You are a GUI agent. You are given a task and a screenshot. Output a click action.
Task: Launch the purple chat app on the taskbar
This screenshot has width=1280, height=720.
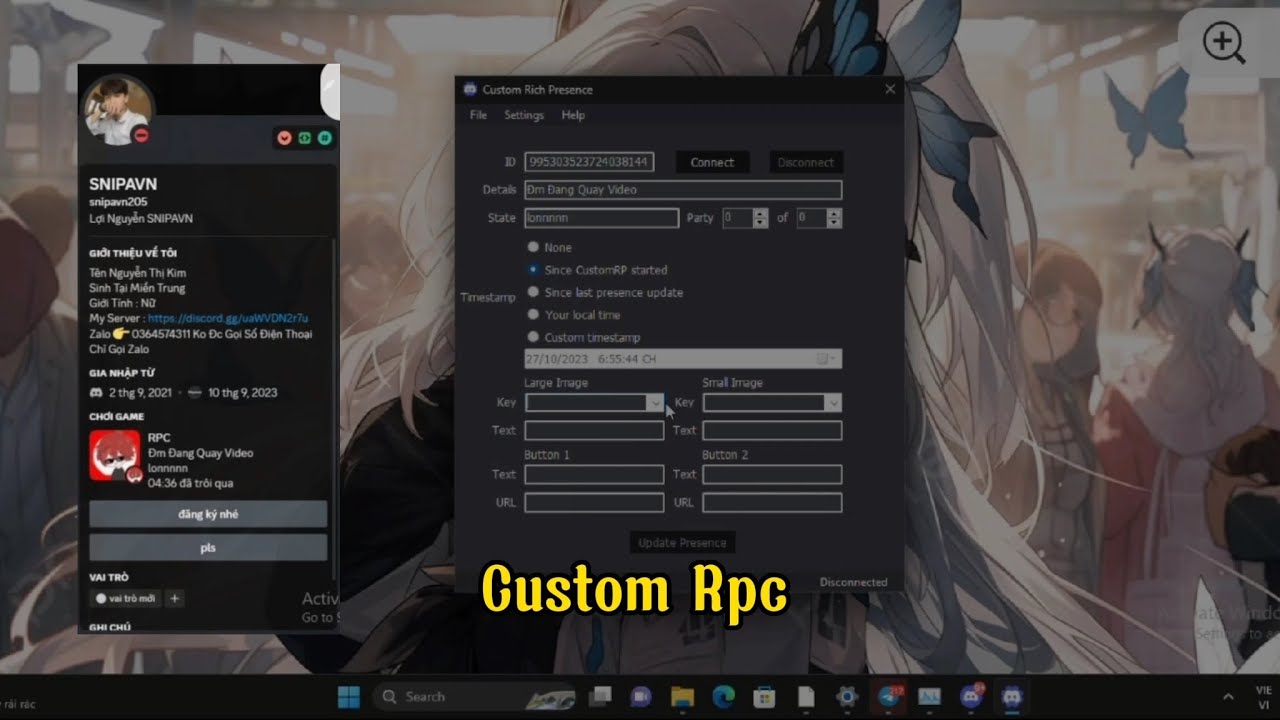point(640,696)
